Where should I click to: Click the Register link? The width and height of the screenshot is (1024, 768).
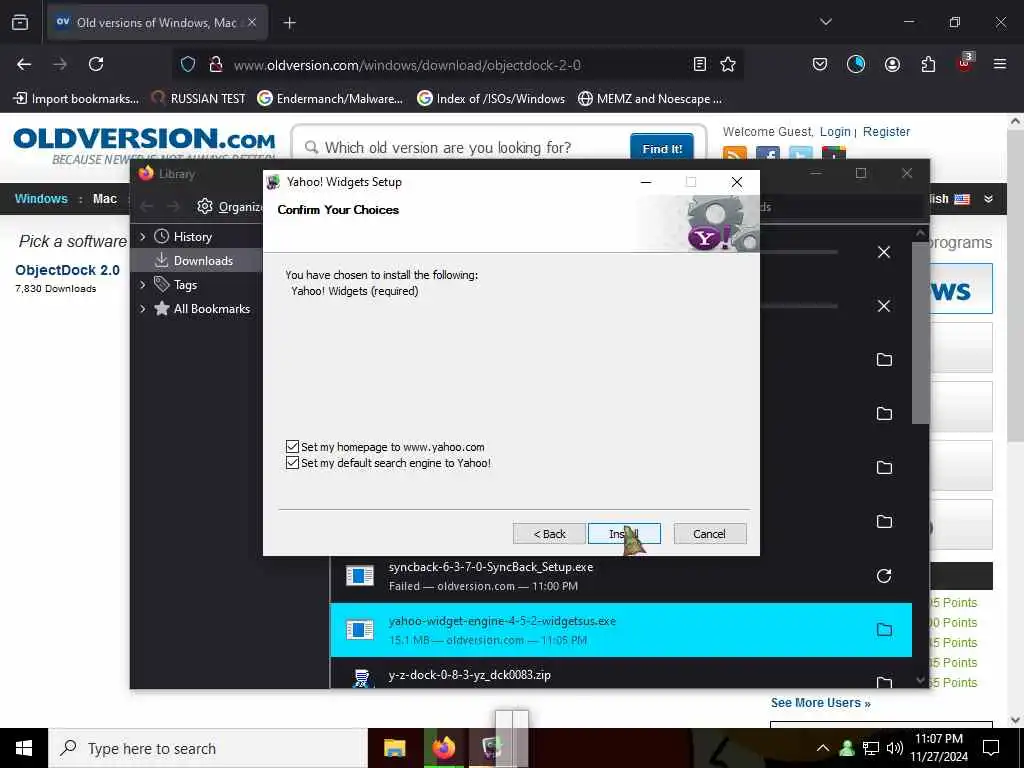(886, 131)
